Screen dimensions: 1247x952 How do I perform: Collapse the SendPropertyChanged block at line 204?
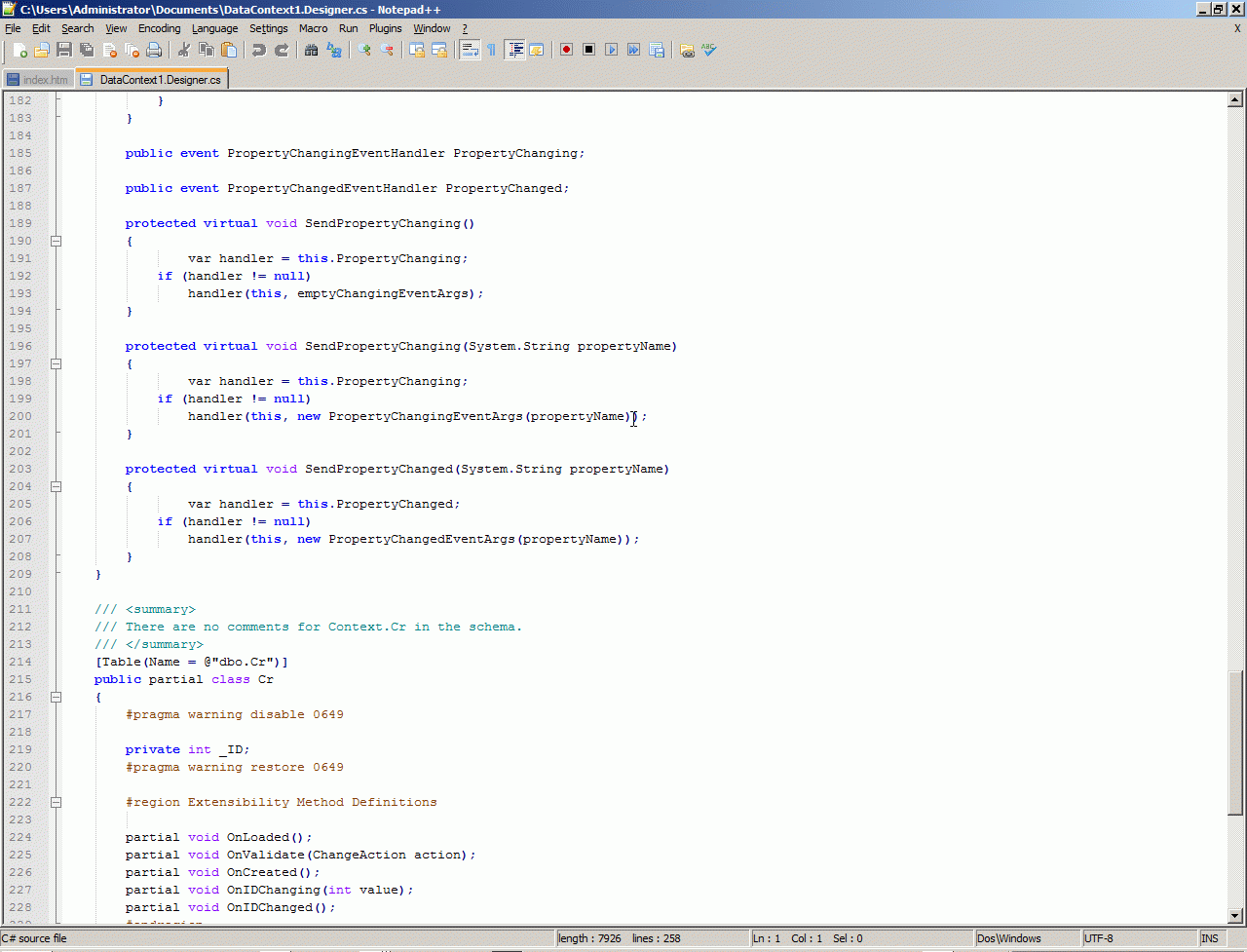[x=57, y=486]
